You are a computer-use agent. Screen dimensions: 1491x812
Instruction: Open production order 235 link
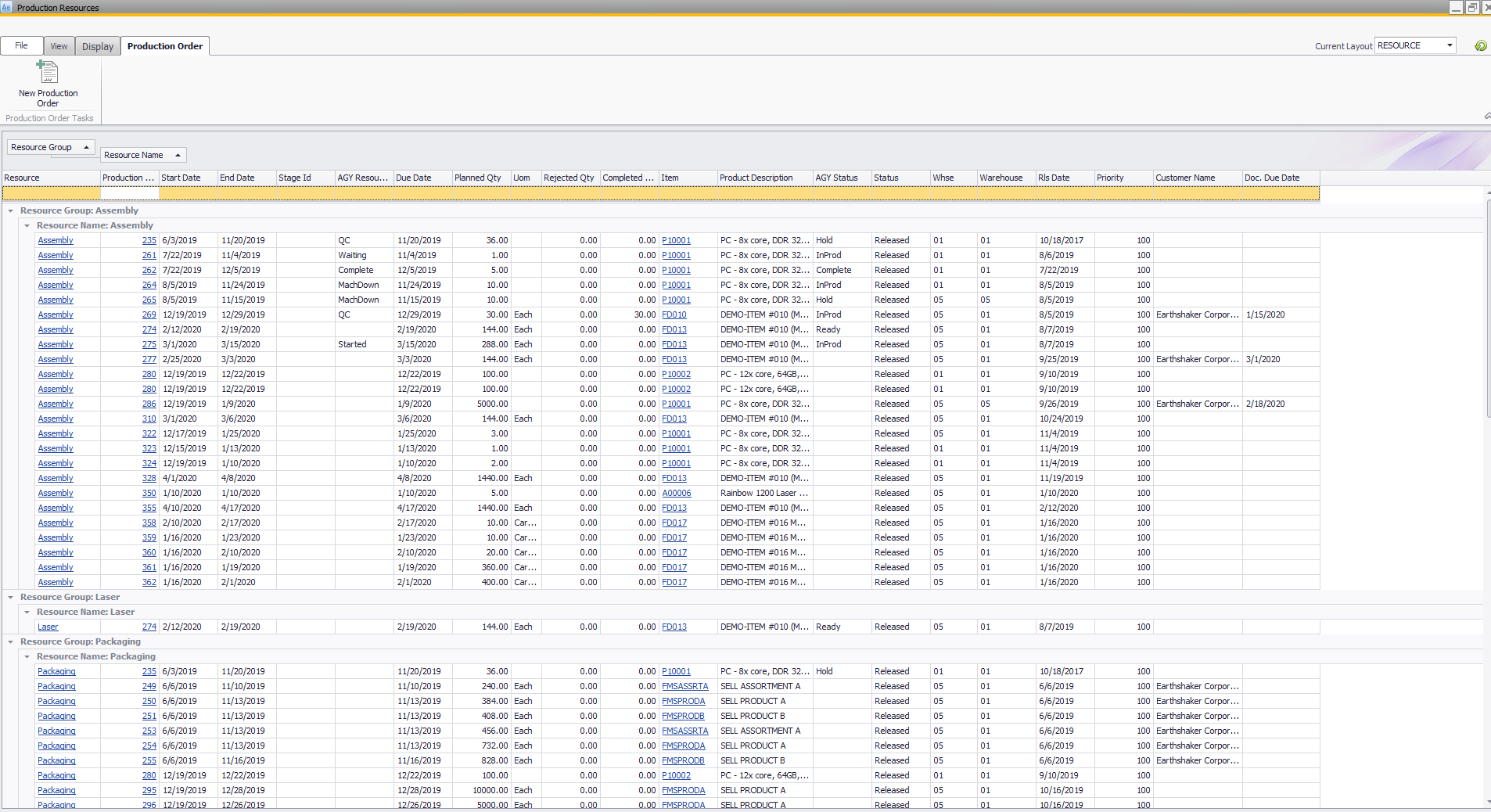coord(149,240)
